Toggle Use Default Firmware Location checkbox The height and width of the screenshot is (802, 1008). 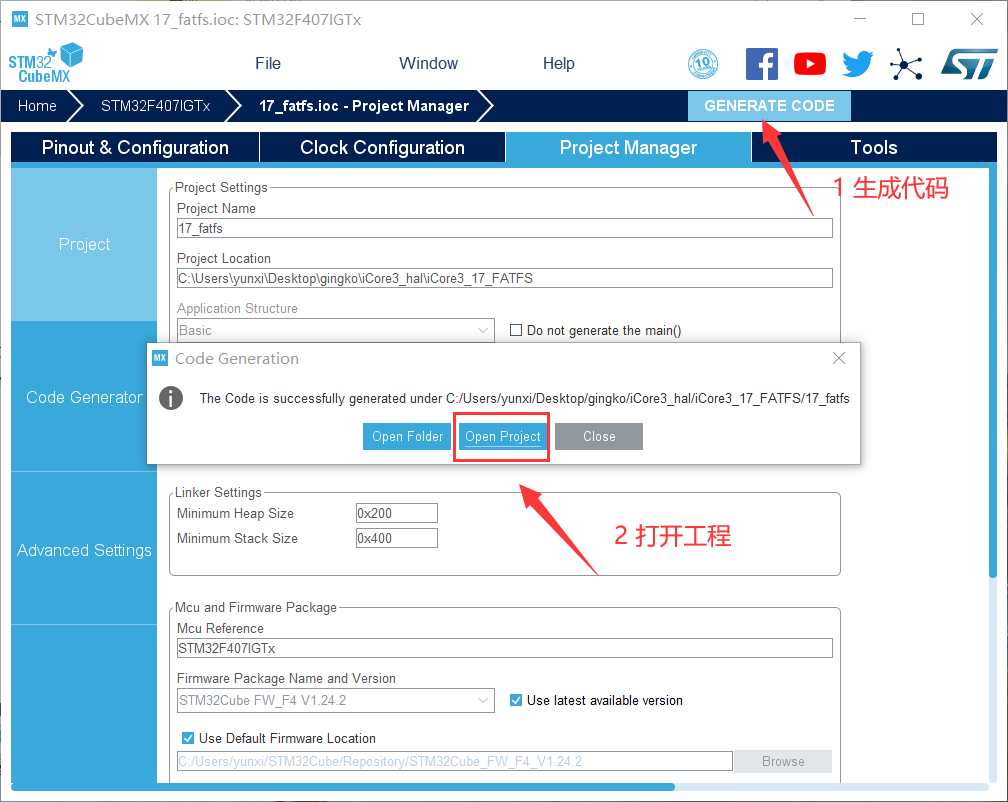point(187,738)
